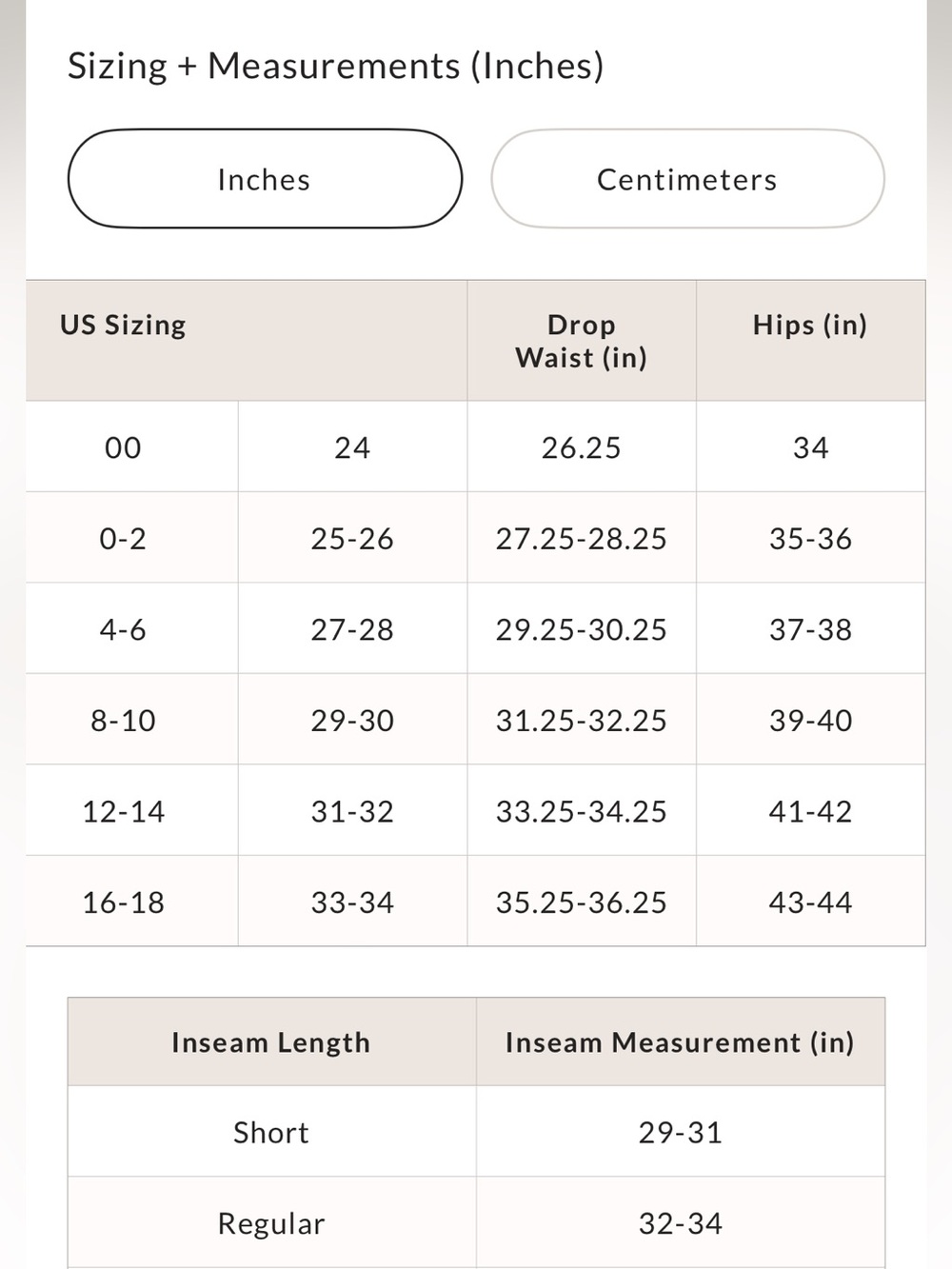The height and width of the screenshot is (1269, 952).
Task: Click the Sizing + Measurements heading
Action: (x=335, y=66)
